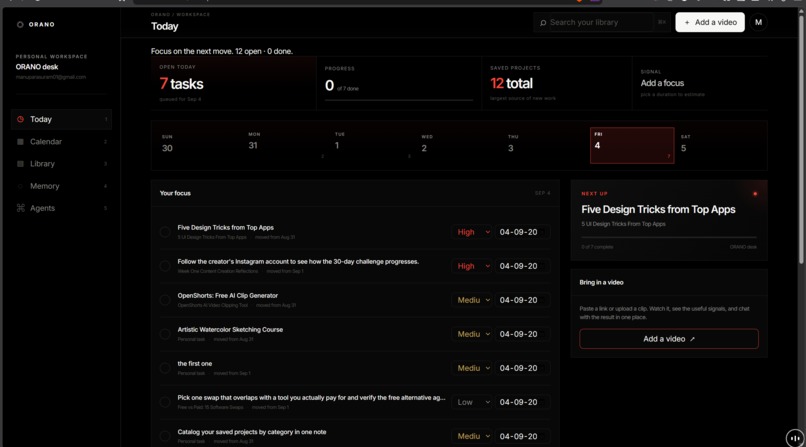Open High priority dropdown for Instagram task
This screenshot has width=806, height=447.
tap(472, 266)
